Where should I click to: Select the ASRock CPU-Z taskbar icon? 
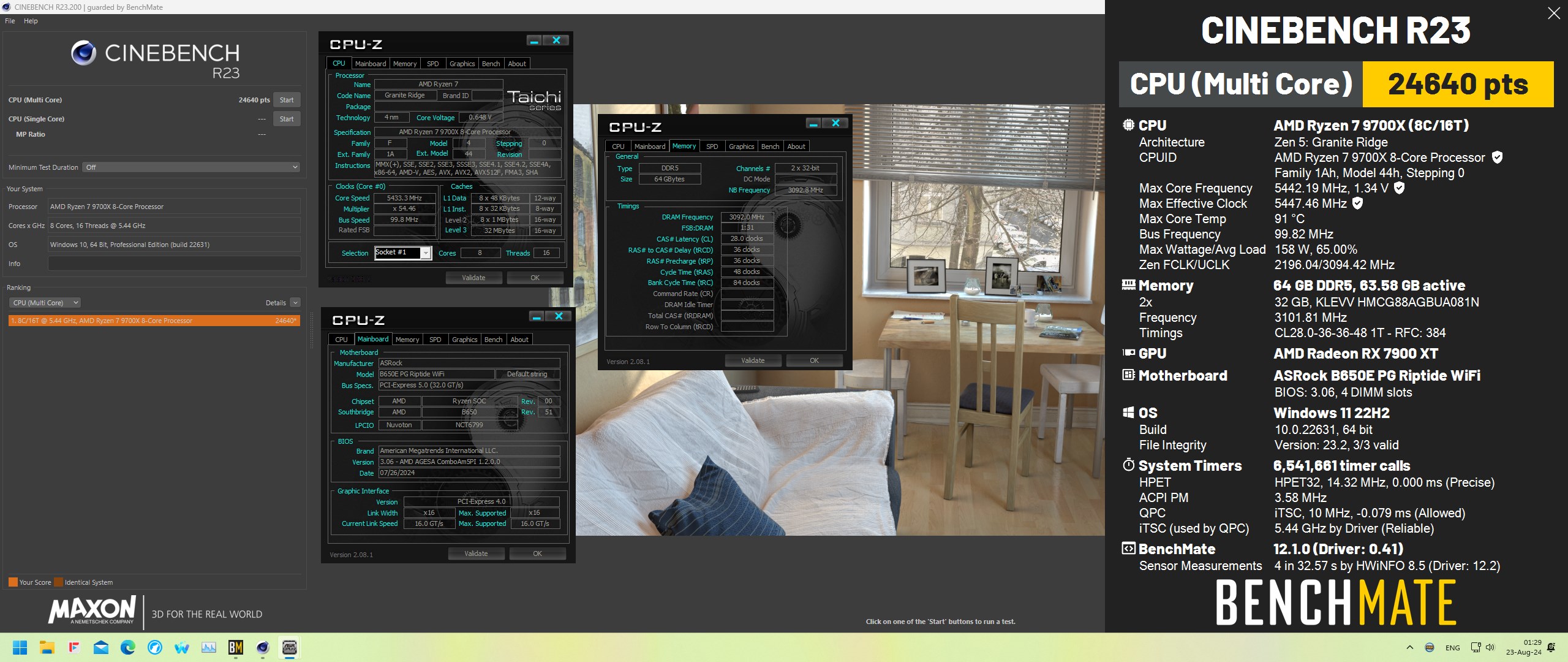pos(290,647)
